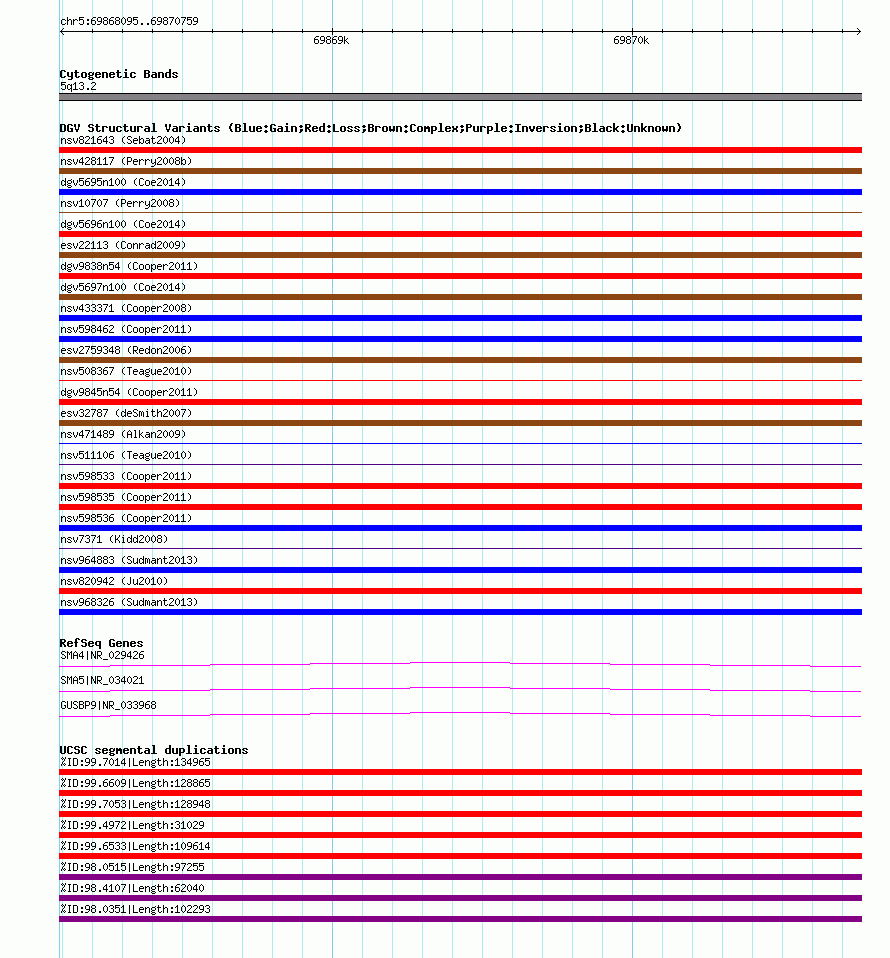This screenshot has width=890, height=958.
Task: Open the nsv820942 (Ju2010) label
Action: pos(114,581)
